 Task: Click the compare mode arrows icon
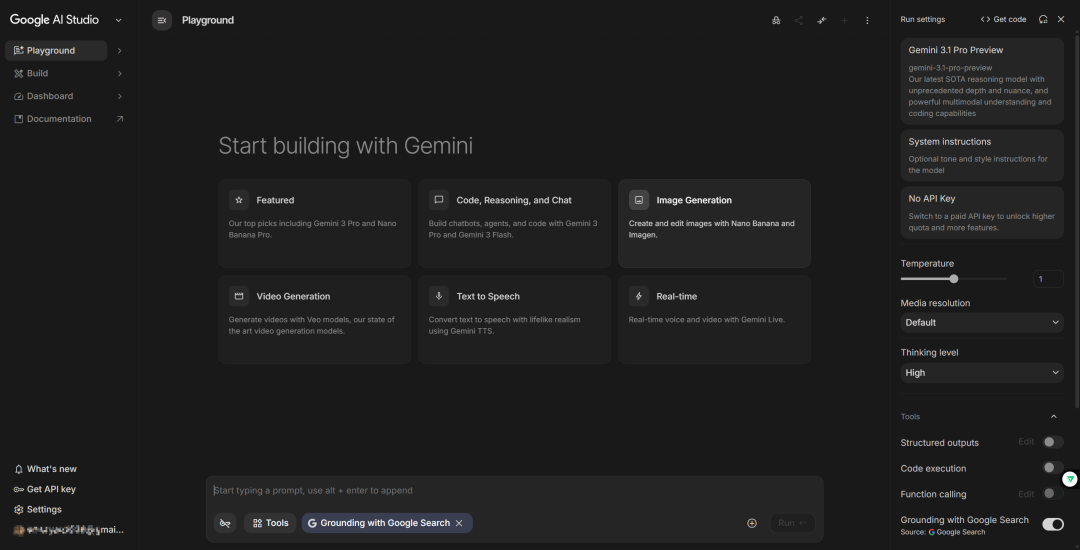point(821,20)
